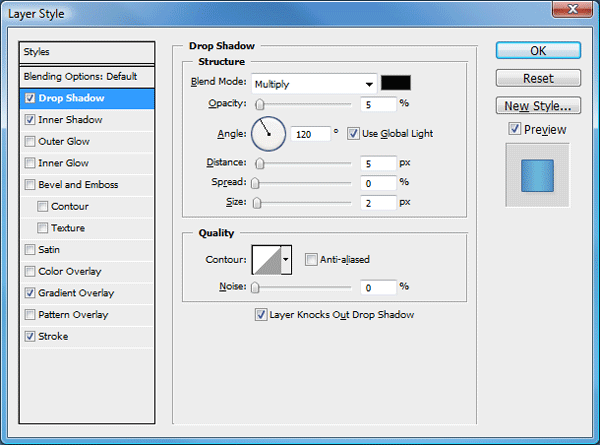600x445 pixels.
Task: Check the Bevel and Emboss box
Action: tap(30, 185)
